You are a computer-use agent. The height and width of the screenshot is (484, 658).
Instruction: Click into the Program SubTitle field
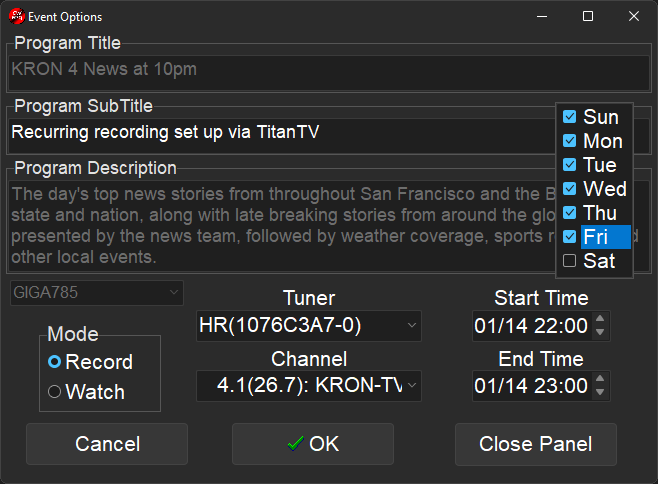coord(280,132)
